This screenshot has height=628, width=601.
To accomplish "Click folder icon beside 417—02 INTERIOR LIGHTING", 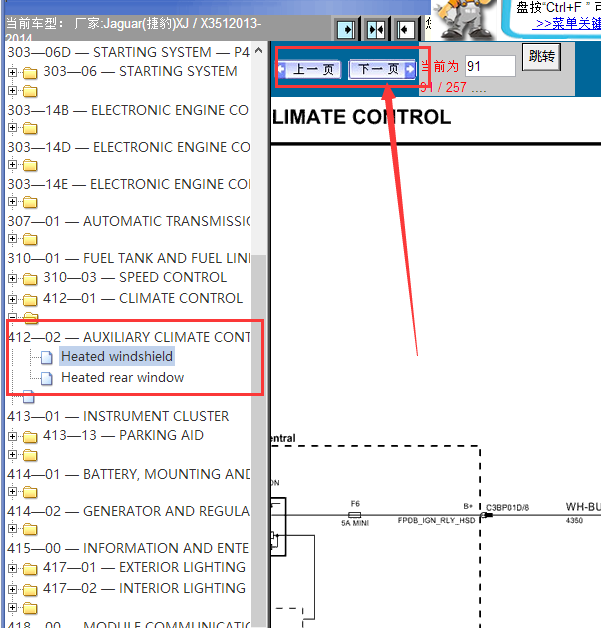I will pos(30,590).
